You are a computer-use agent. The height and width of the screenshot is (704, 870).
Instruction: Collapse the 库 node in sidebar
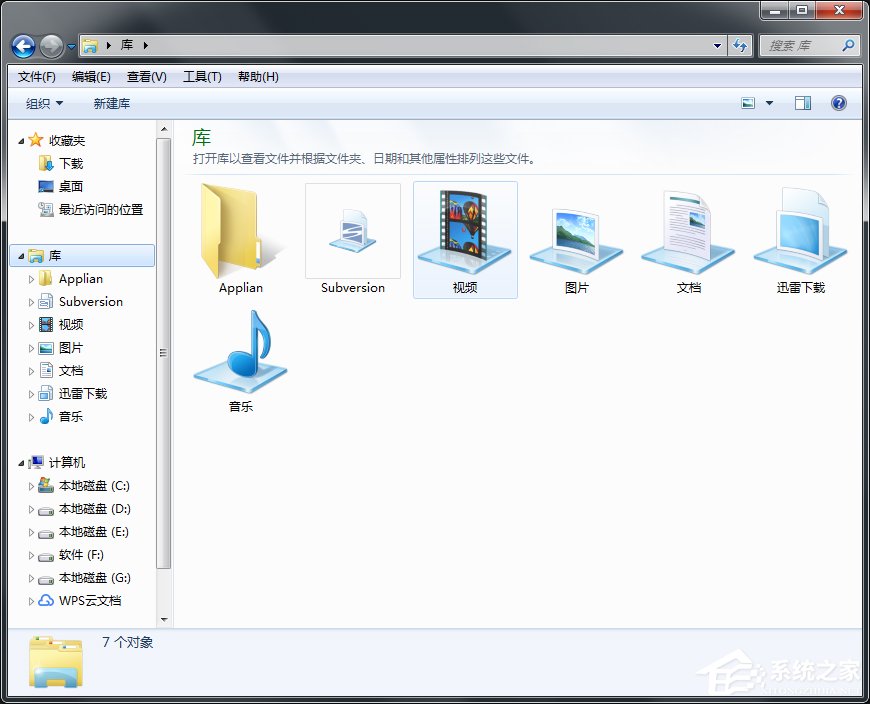[x=20, y=255]
